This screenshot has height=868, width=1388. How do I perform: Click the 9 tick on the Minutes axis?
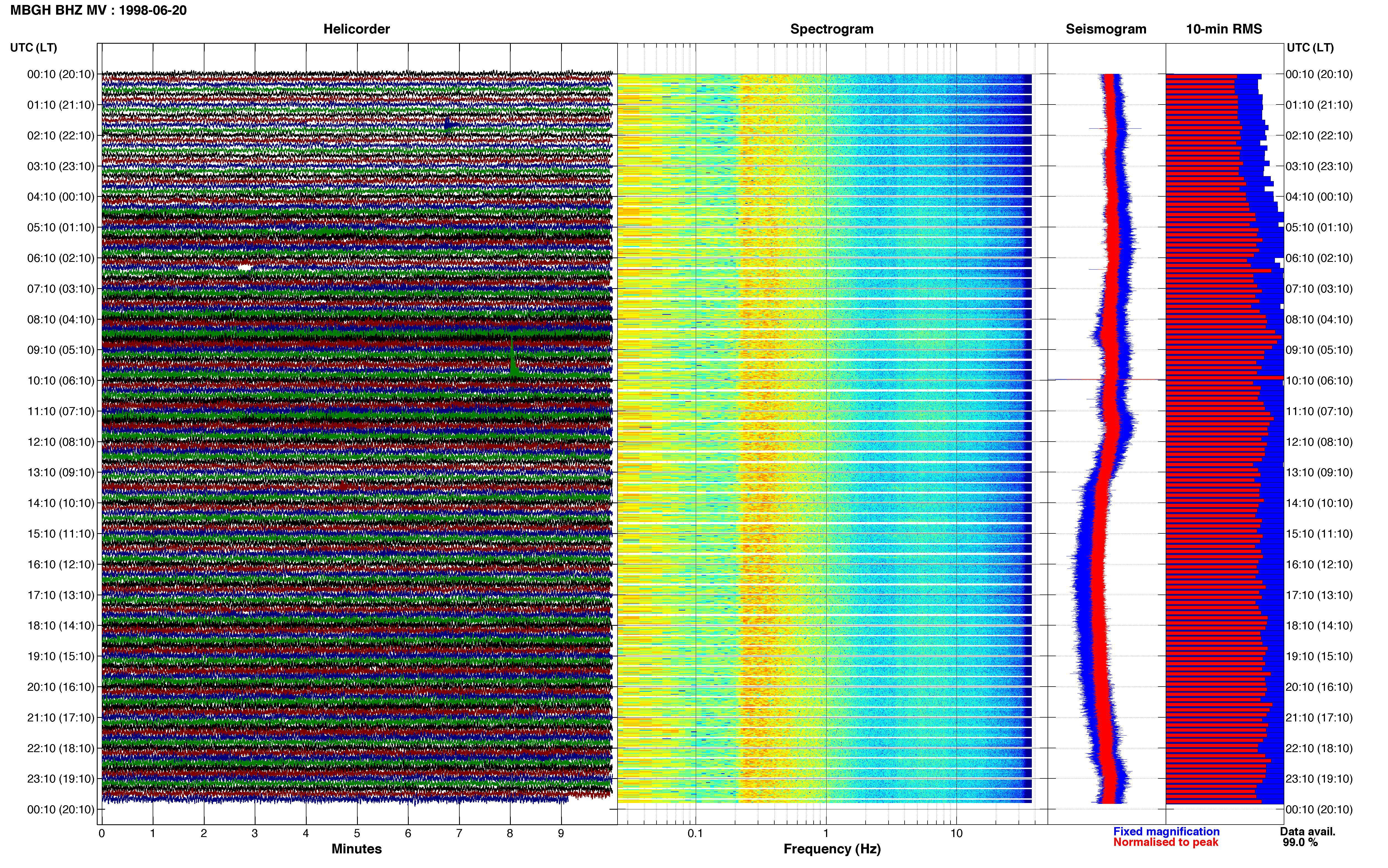tap(561, 833)
